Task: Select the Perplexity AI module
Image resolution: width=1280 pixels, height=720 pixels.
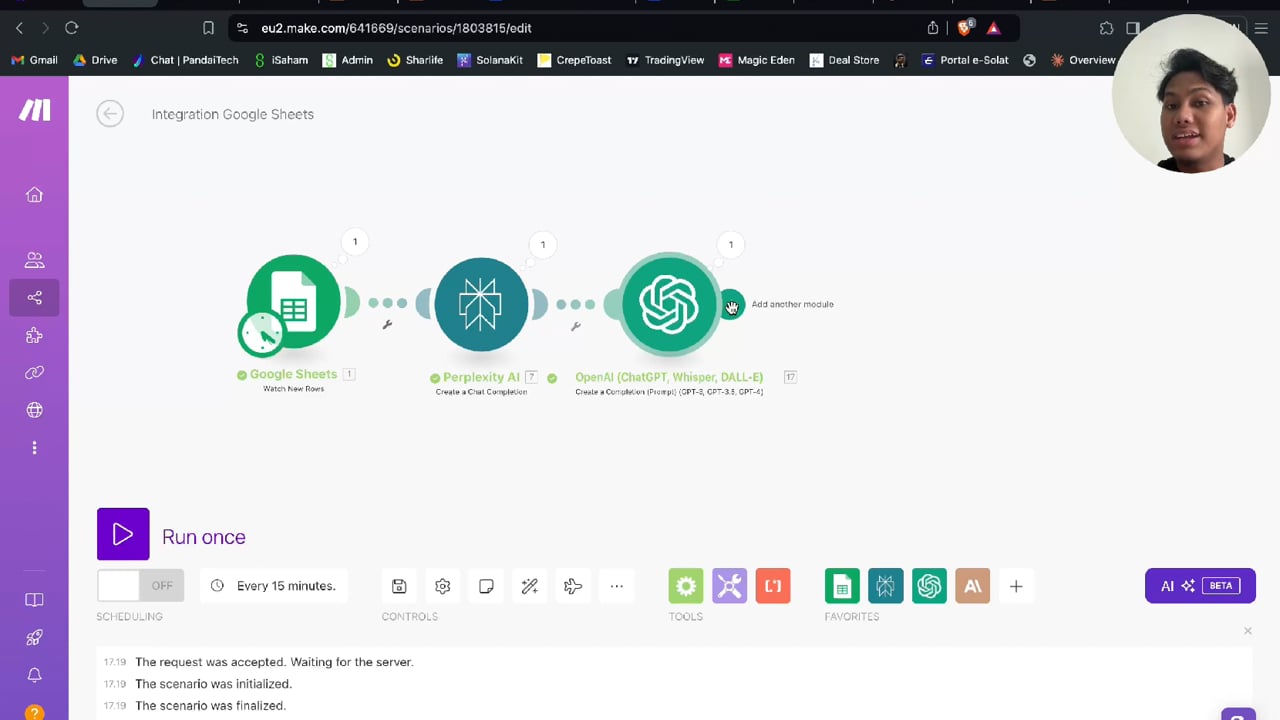Action: pyautogui.click(x=481, y=305)
